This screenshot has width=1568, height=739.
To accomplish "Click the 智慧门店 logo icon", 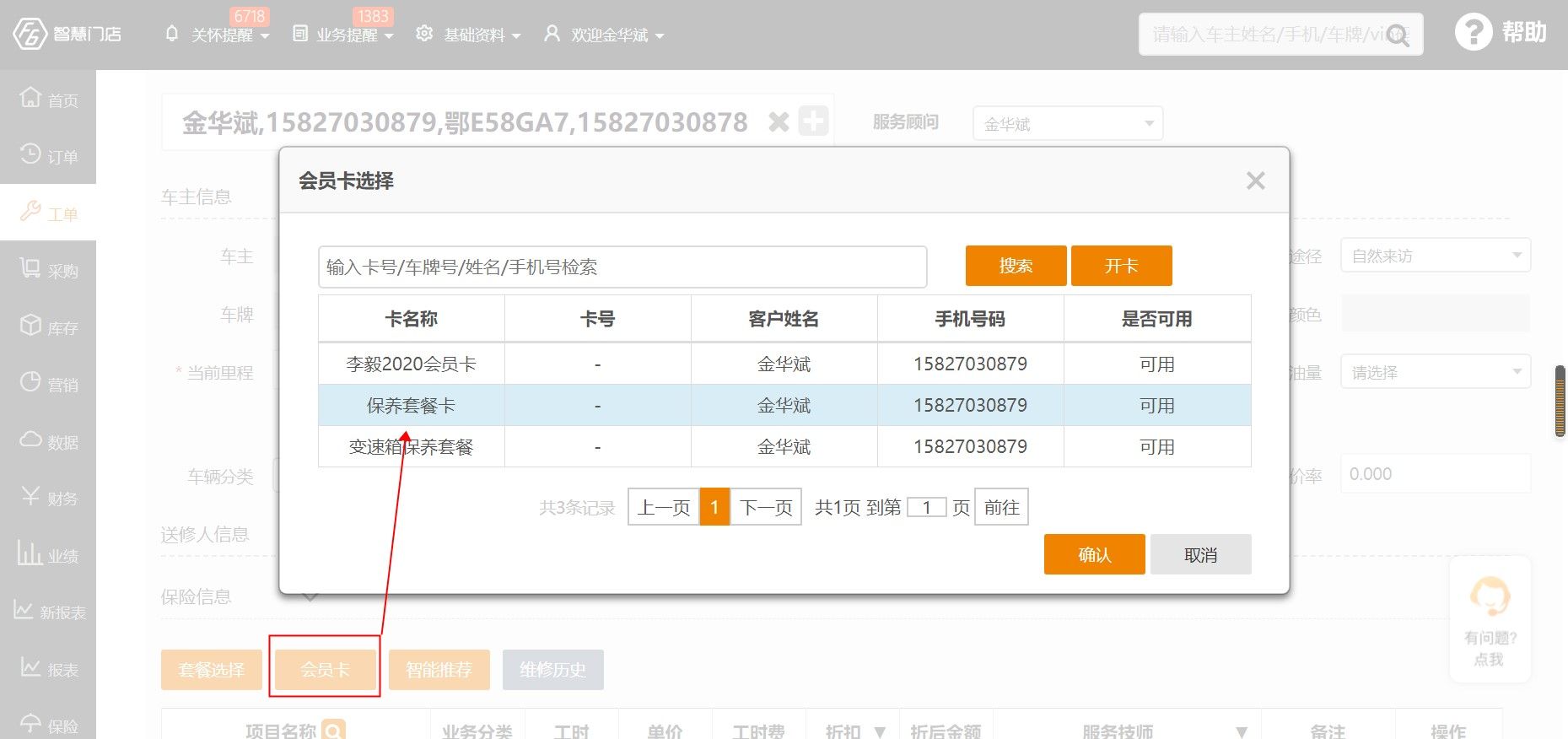I will (x=30, y=34).
